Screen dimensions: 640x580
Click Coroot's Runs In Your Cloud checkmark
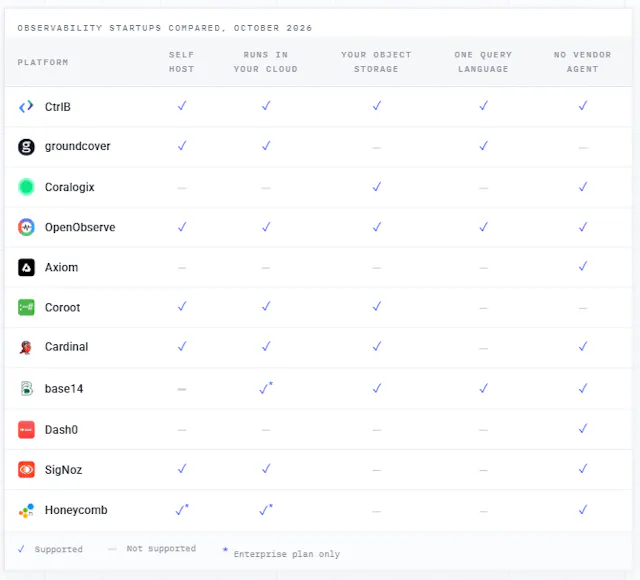[266, 306]
